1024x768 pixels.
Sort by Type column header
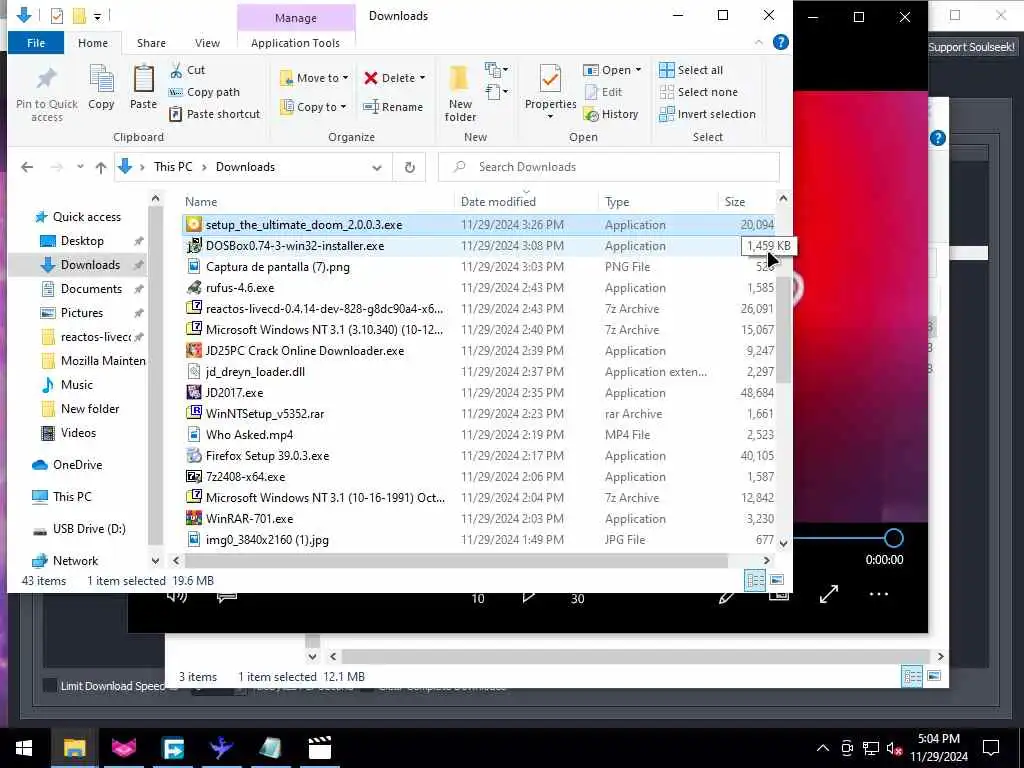point(658,202)
